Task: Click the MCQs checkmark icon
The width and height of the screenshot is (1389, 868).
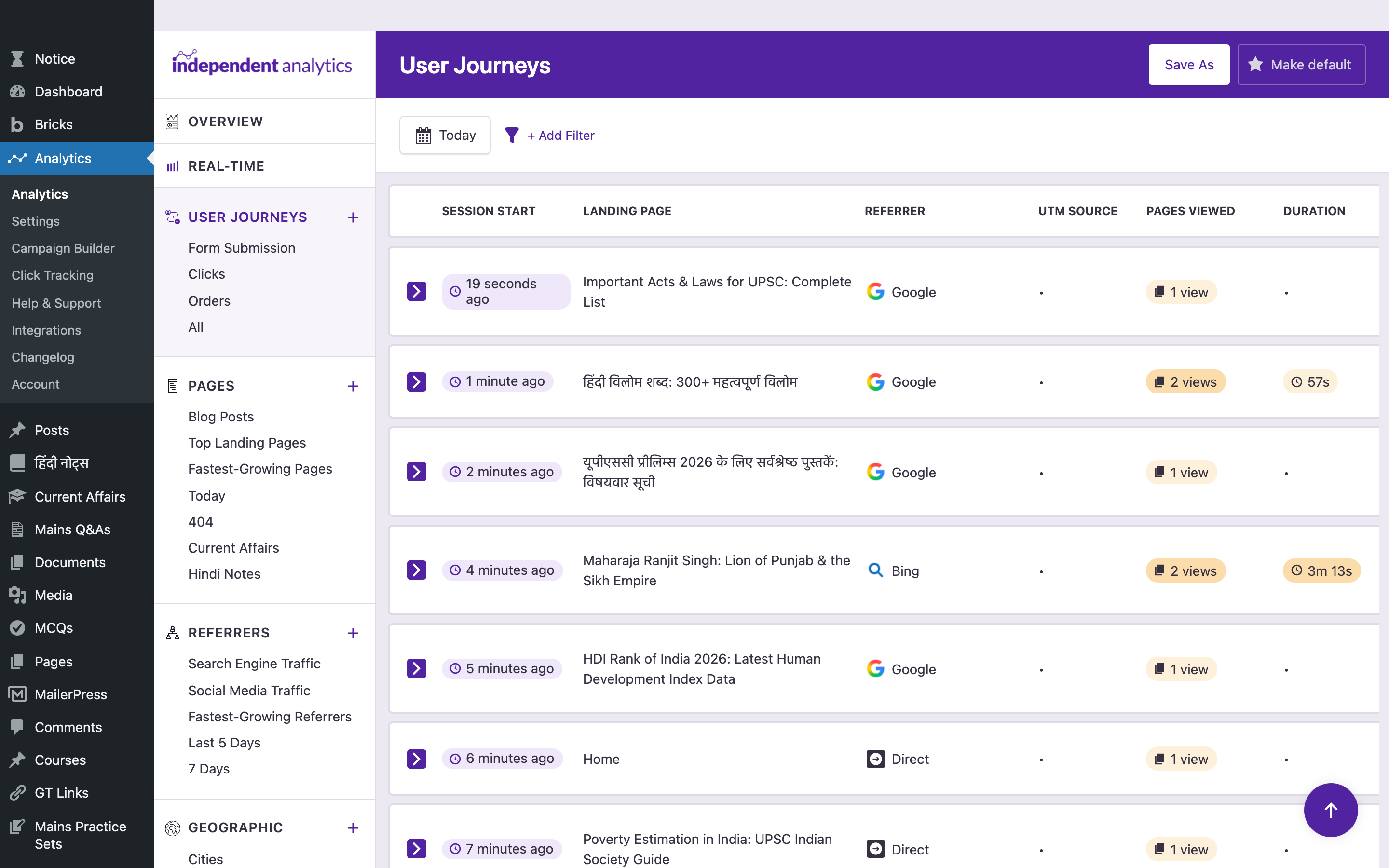Action: 17,627
